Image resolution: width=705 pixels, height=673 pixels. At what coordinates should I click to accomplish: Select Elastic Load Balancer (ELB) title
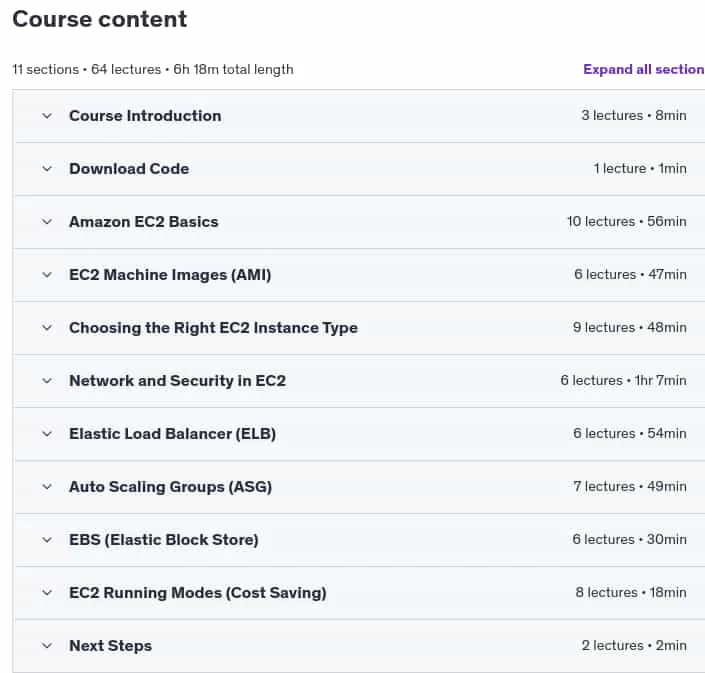click(173, 434)
